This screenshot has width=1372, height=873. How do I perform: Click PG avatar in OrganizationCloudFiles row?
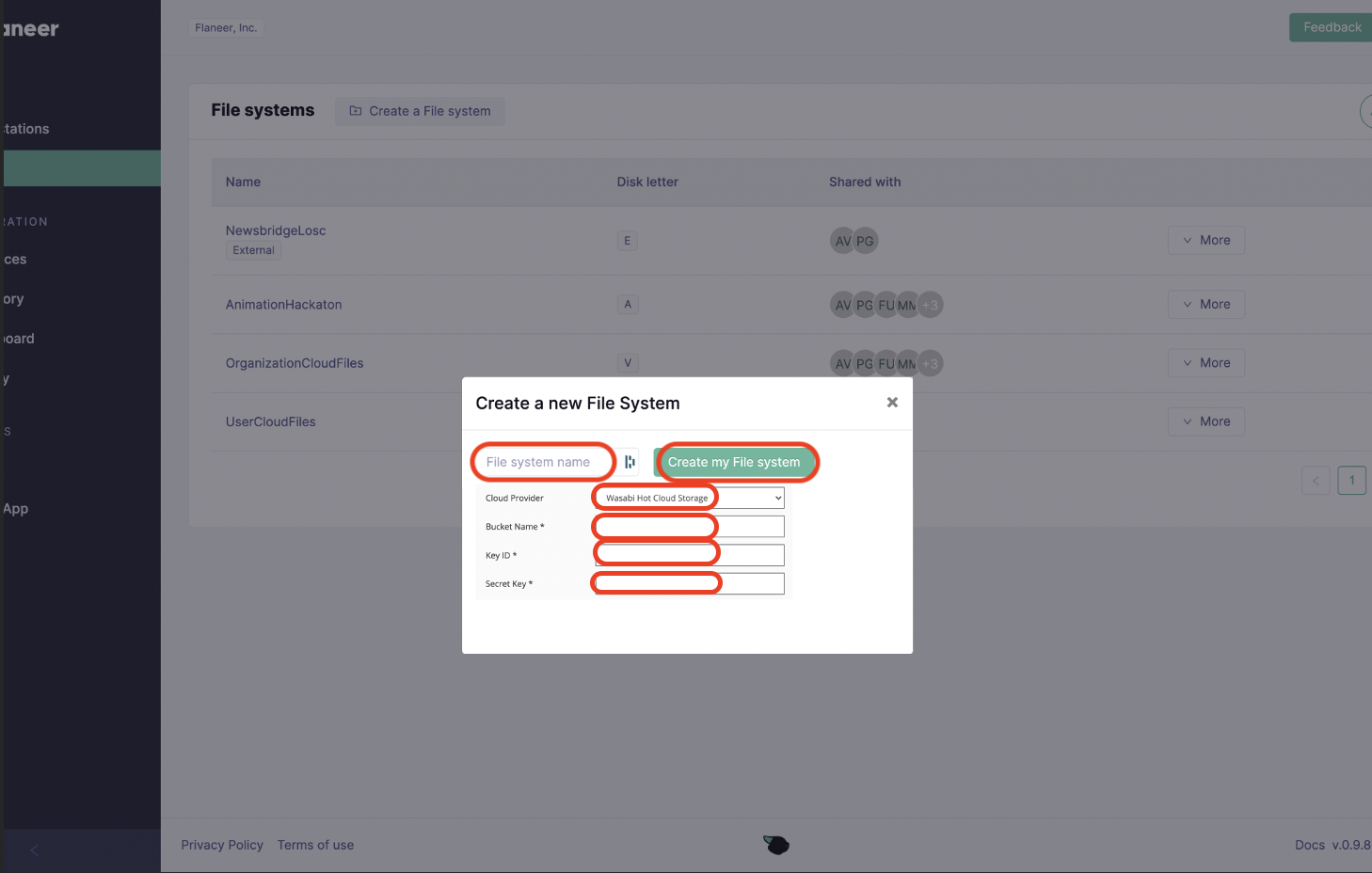coord(865,364)
